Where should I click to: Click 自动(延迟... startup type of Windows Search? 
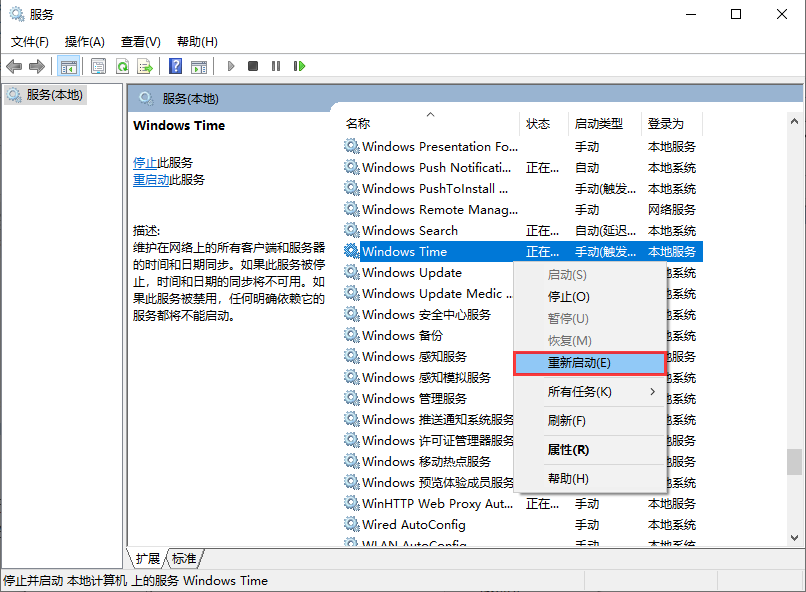[606, 231]
